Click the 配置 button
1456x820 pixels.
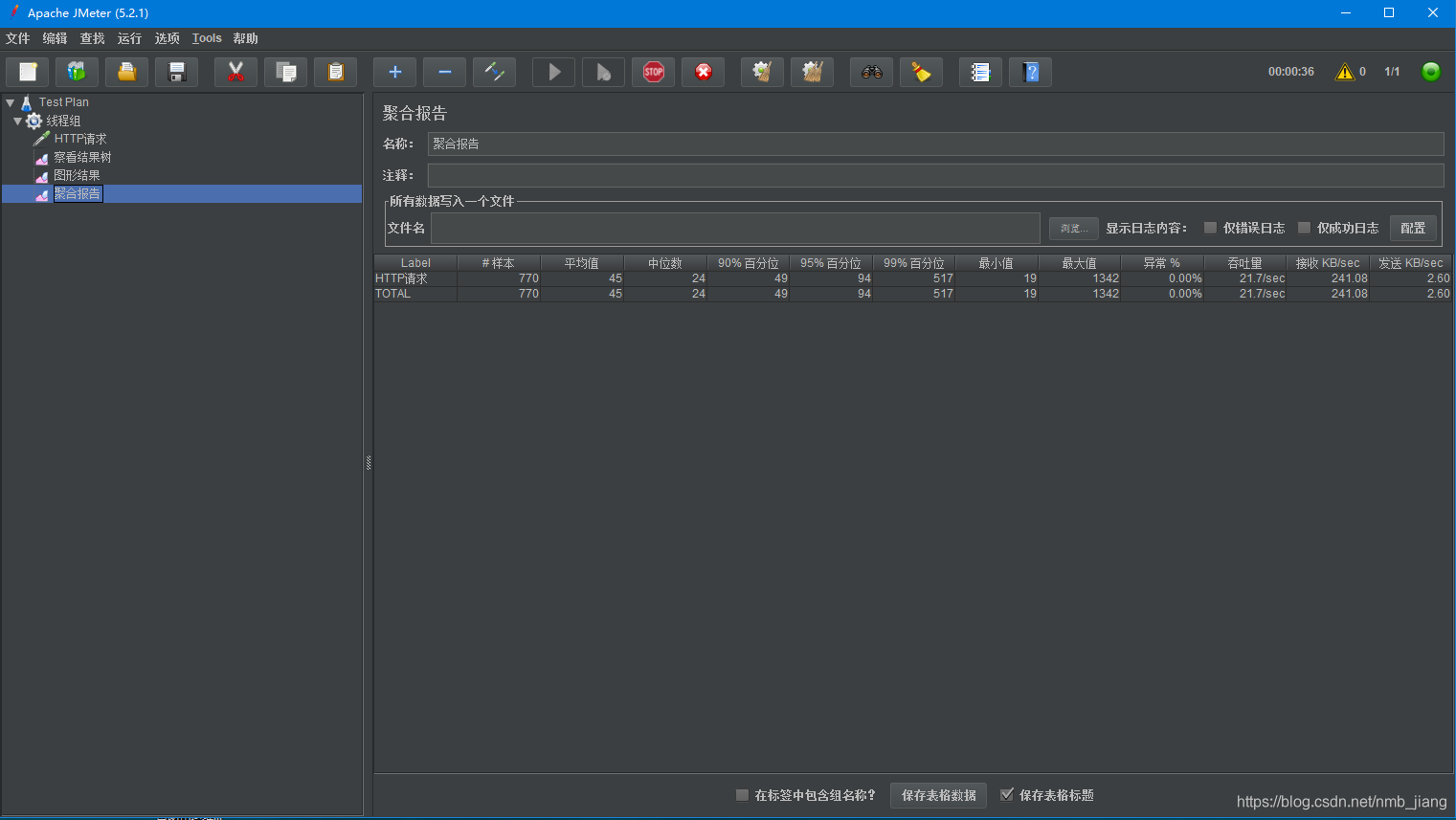[1413, 228]
